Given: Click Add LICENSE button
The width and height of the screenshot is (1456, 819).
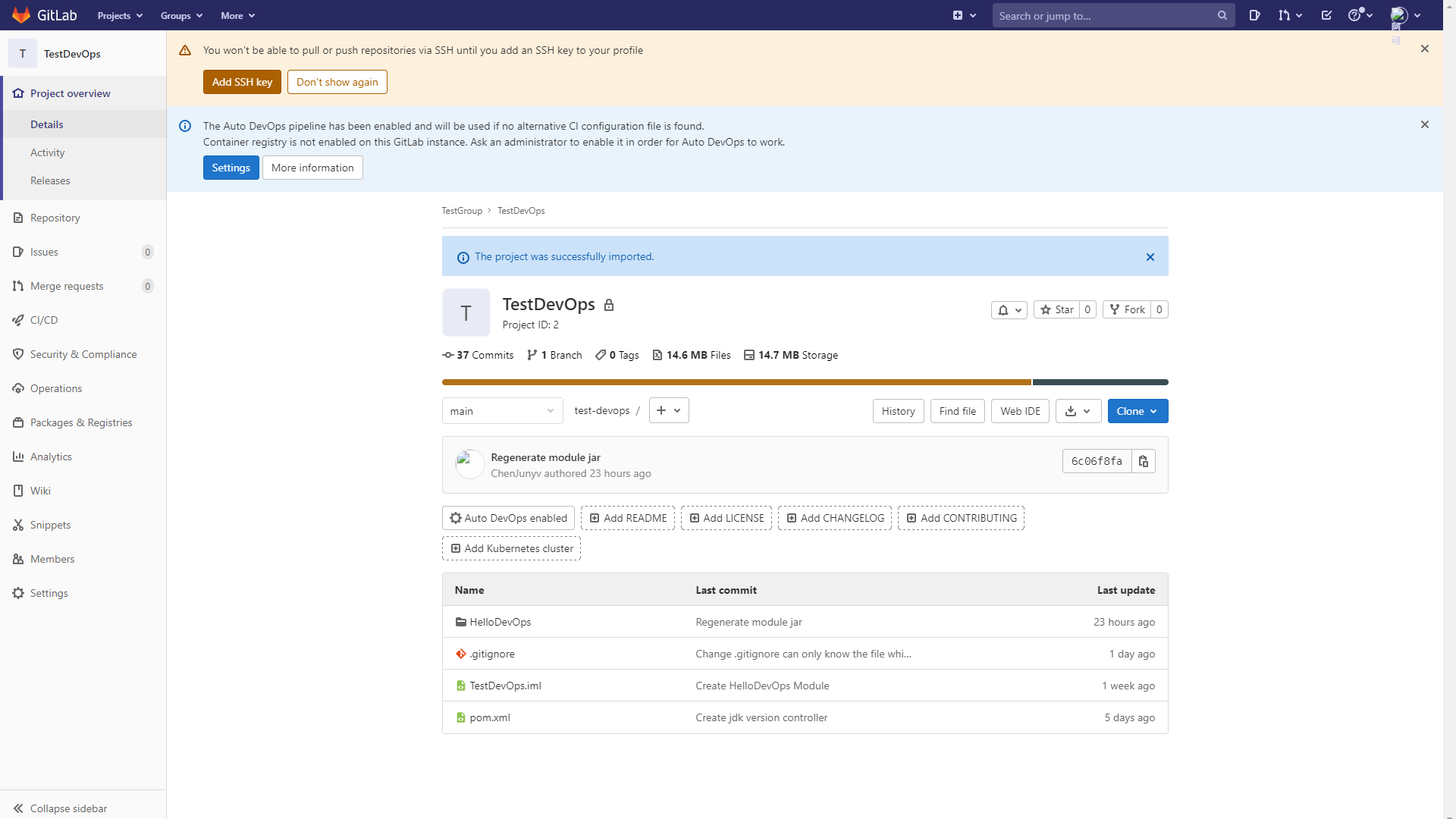Looking at the screenshot, I should click(726, 518).
